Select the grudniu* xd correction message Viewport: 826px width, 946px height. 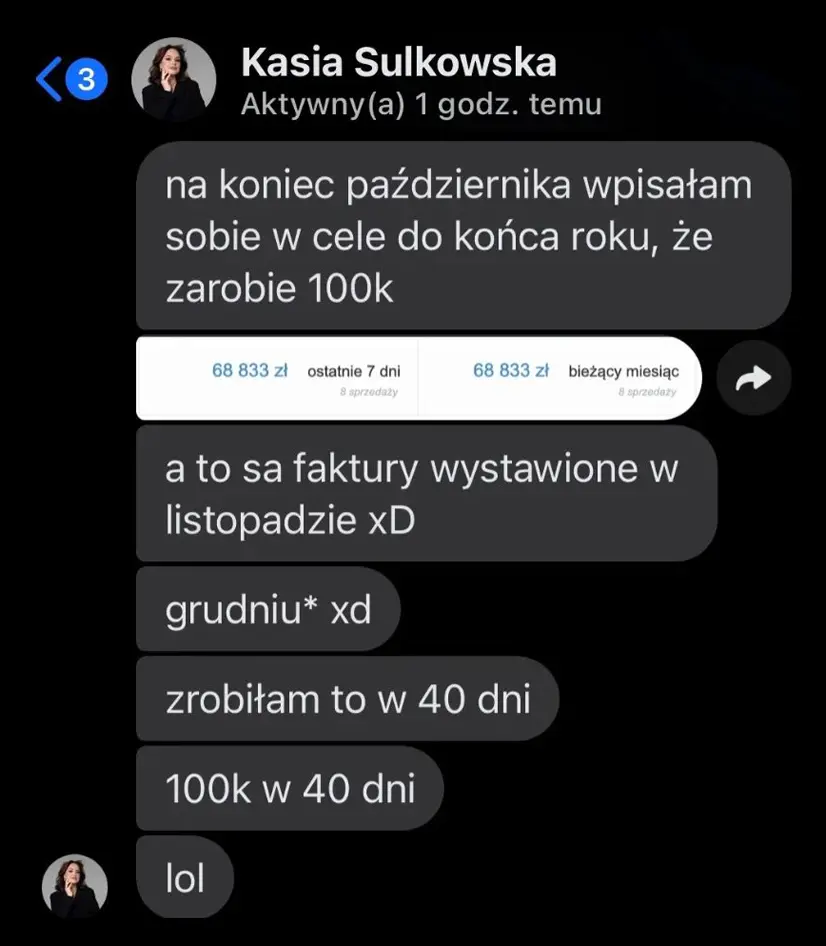[x=268, y=609]
